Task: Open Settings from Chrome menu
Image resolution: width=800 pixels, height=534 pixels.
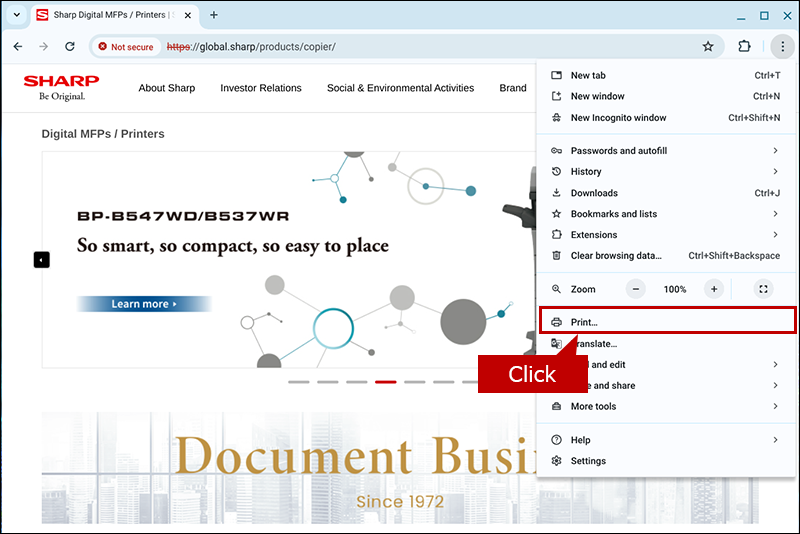Action: tap(666, 461)
